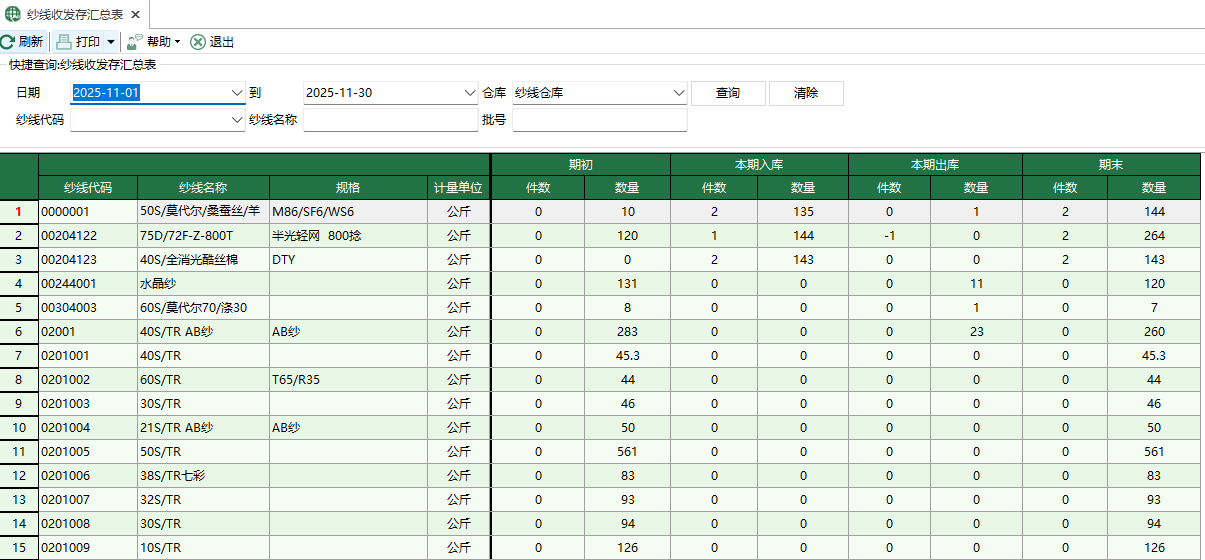The height and width of the screenshot is (560, 1205).
Task: Click the batch number (批号) input field
Action: coord(599,120)
